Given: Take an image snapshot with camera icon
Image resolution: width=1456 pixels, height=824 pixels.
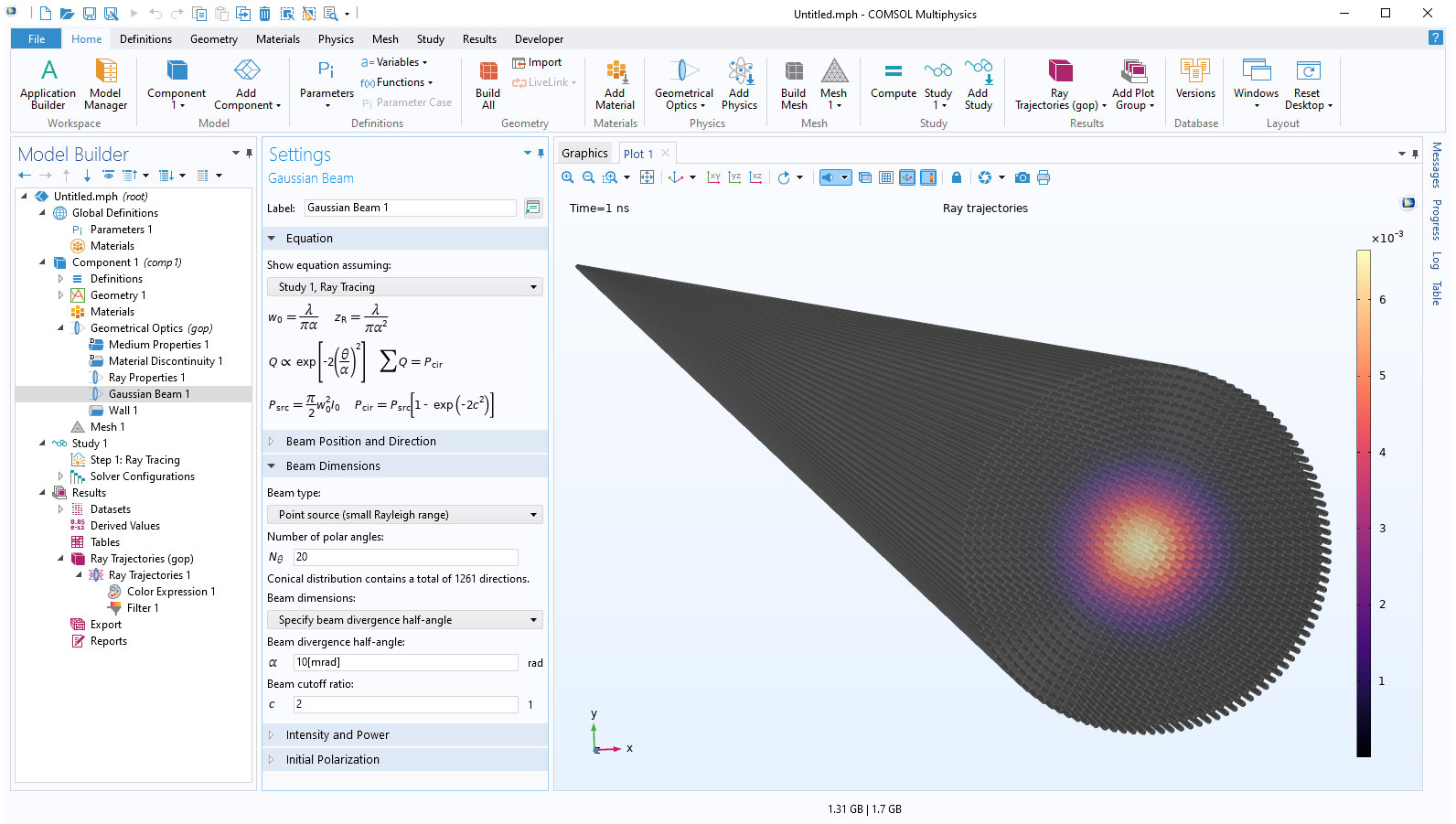Looking at the screenshot, I should point(1022,177).
